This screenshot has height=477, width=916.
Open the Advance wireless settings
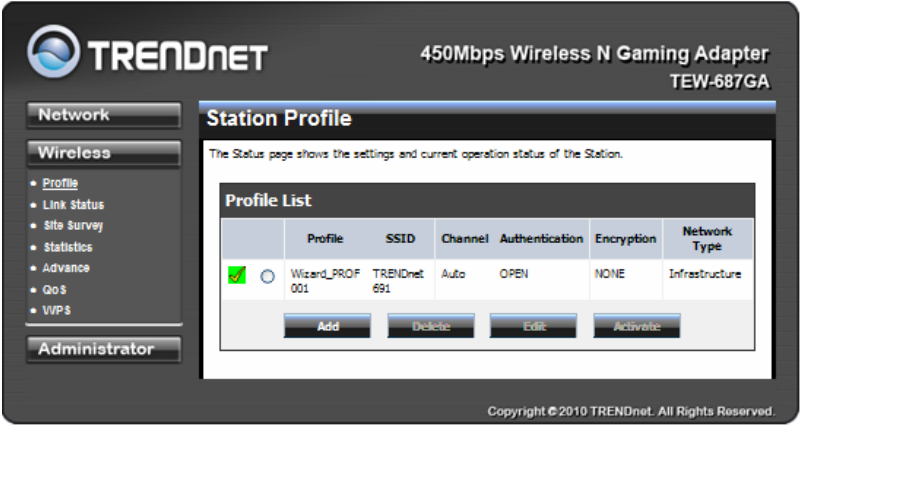click(x=66, y=268)
